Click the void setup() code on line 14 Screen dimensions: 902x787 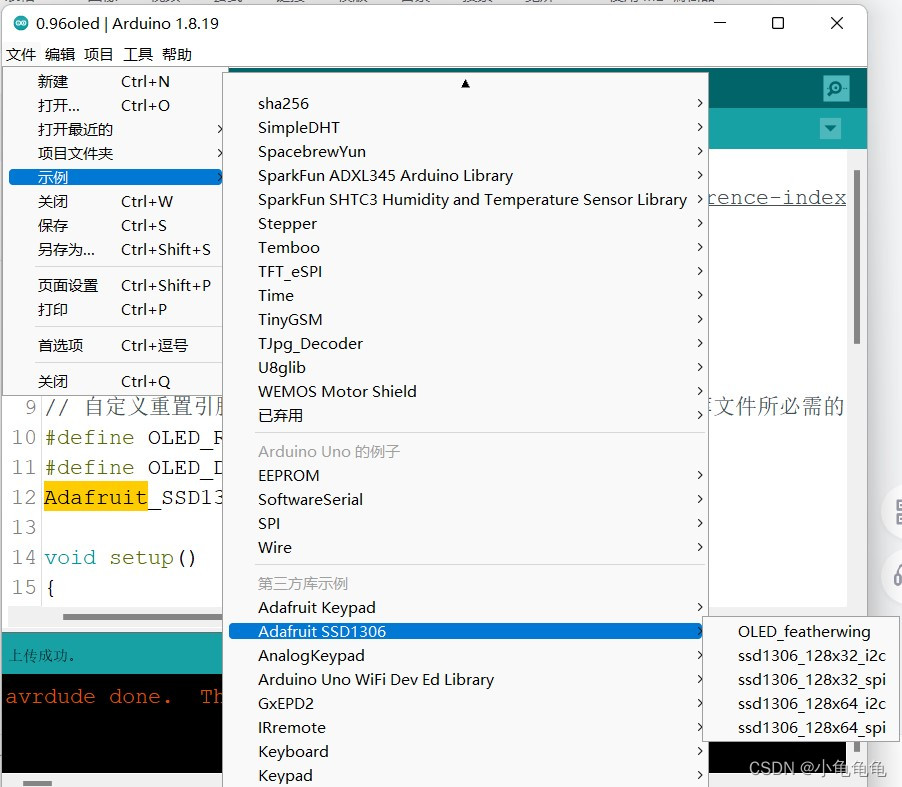120,557
